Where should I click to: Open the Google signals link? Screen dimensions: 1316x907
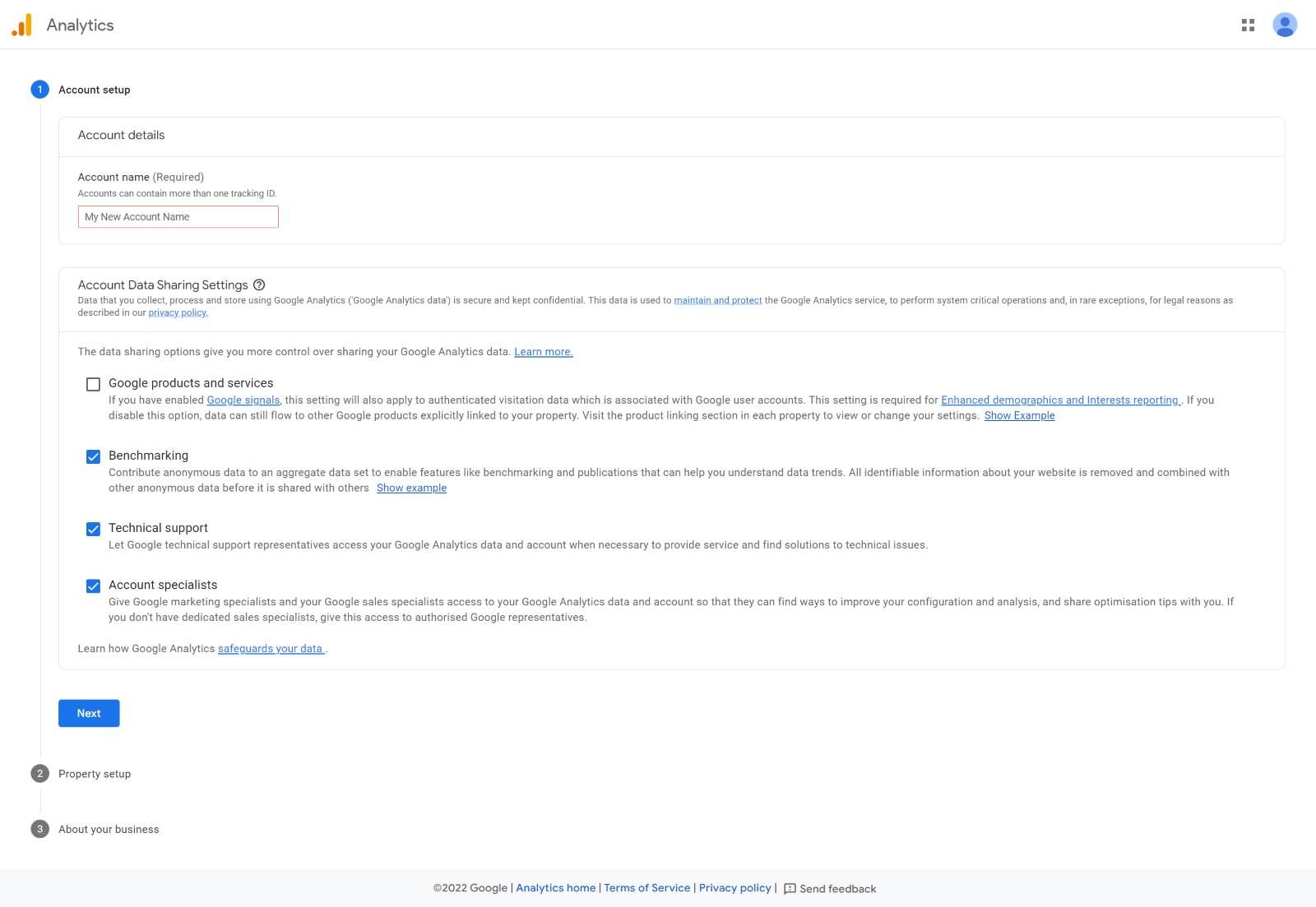click(x=243, y=400)
